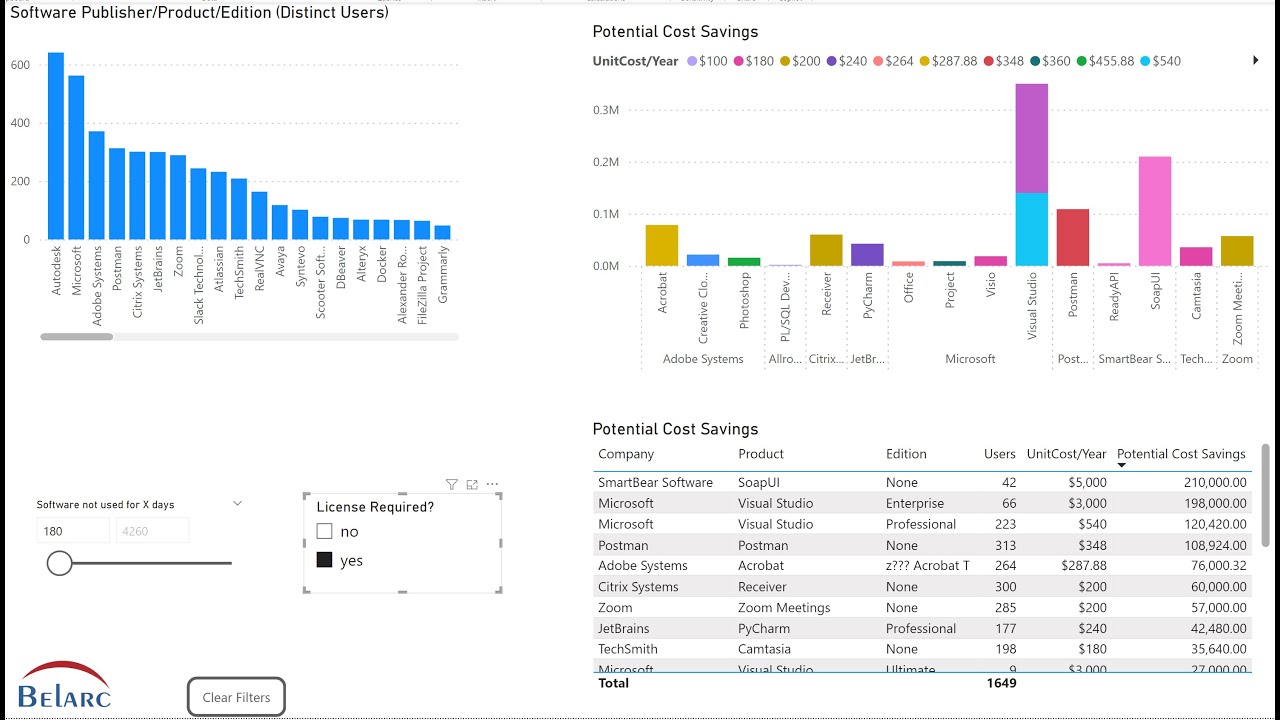
Task: Select the Citrix Systems bar in publisher chart
Action: click(137, 196)
